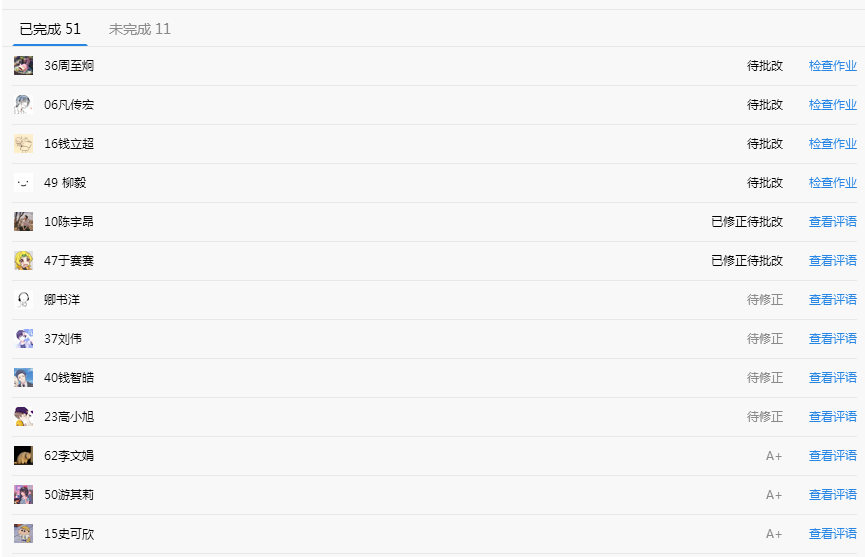View 查看评语 for 15史可欣
The height and width of the screenshot is (557, 865).
click(832, 534)
